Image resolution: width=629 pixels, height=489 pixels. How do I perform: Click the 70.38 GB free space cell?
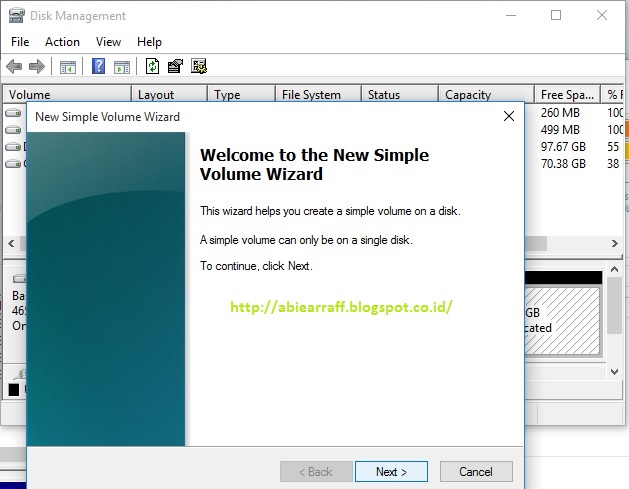[563, 164]
